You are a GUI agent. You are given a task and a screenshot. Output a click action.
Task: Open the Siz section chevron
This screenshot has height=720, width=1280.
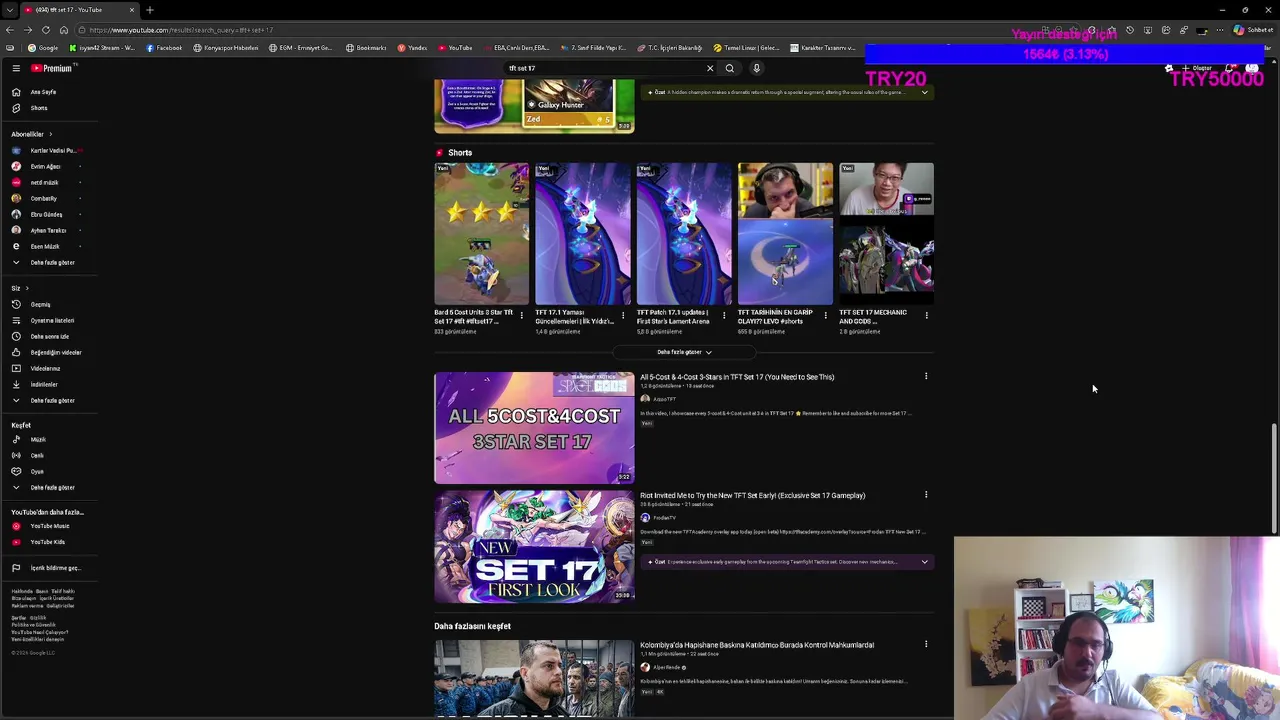(27, 288)
